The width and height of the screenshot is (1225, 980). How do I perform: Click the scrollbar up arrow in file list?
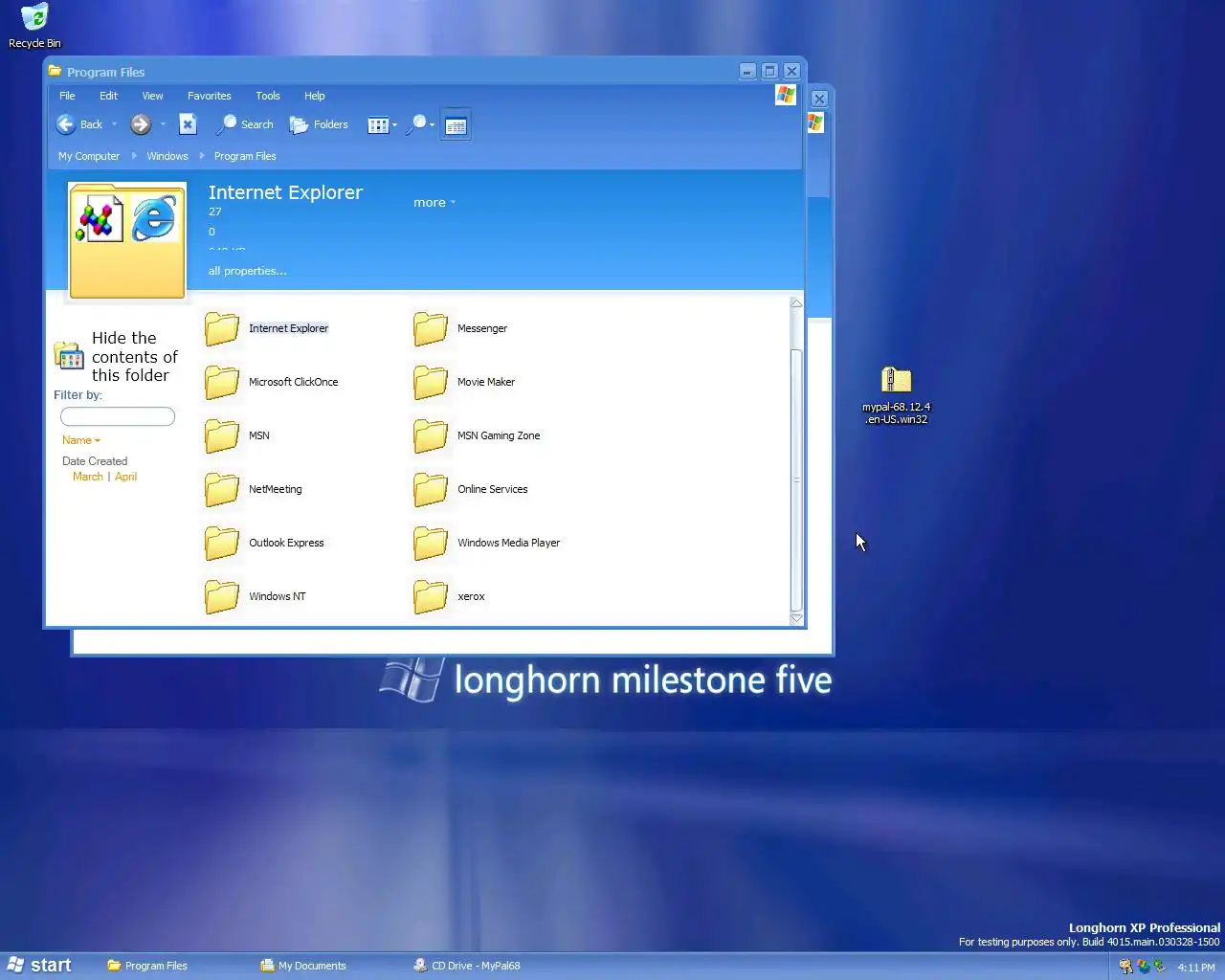(796, 303)
